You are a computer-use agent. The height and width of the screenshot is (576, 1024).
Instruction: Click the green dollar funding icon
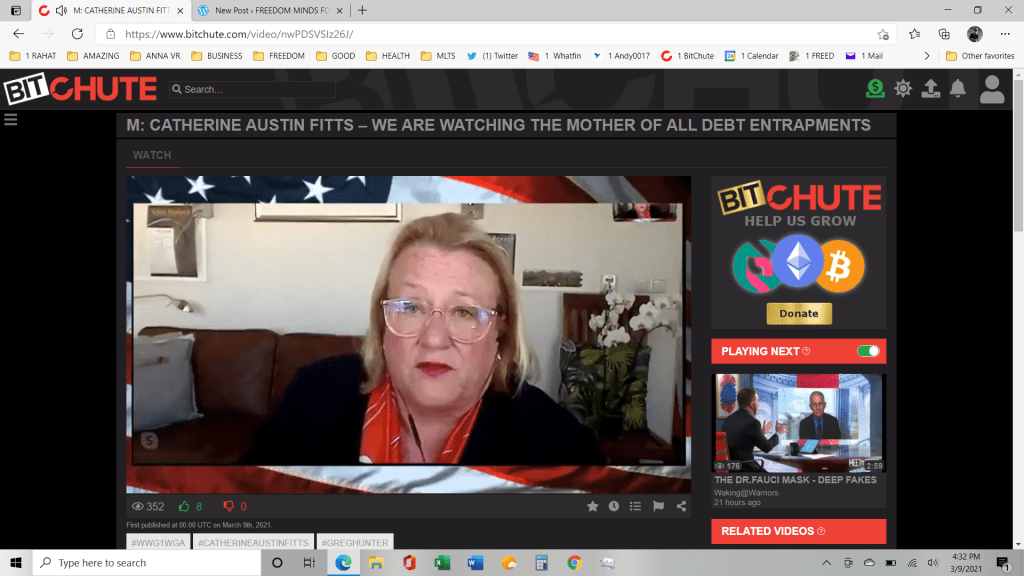875,89
